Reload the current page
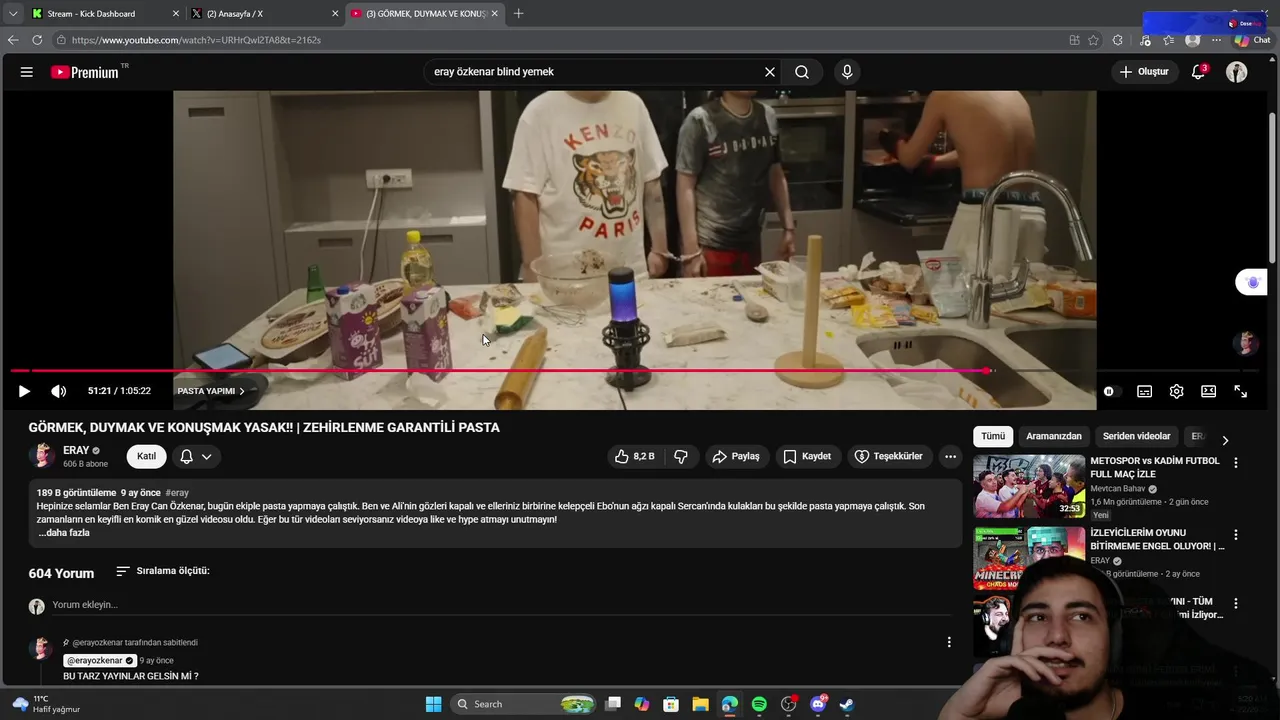This screenshot has width=1280, height=720. click(37, 40)
